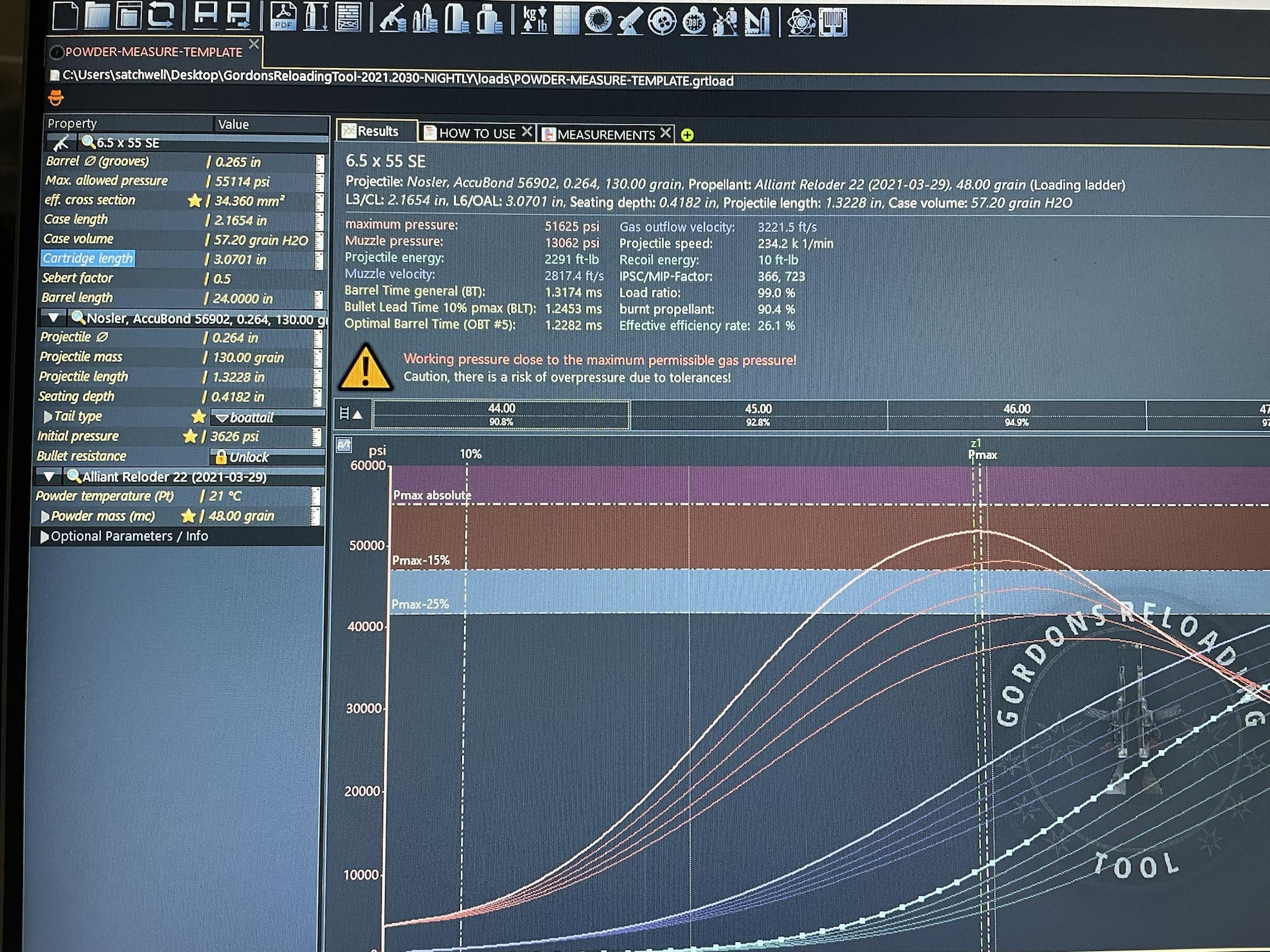
Task: Save the load file as new
Action: tap(238, 15)
